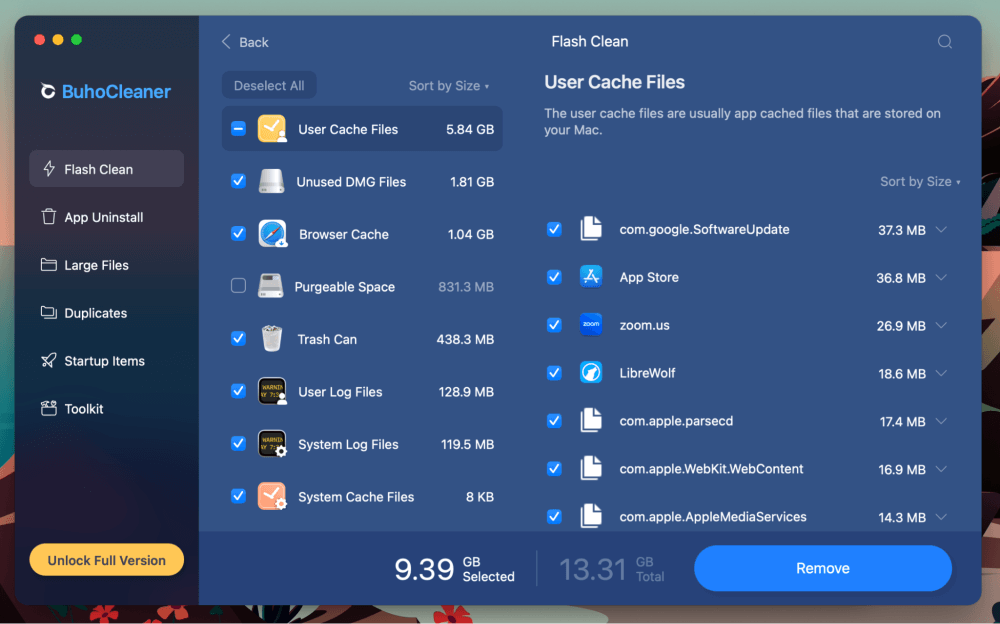Image resolution: width=1000 pixels, height=624 pixels.
Task: Uncheck the Unused DMG Files checkbox
Action: [x=238, y=181]
